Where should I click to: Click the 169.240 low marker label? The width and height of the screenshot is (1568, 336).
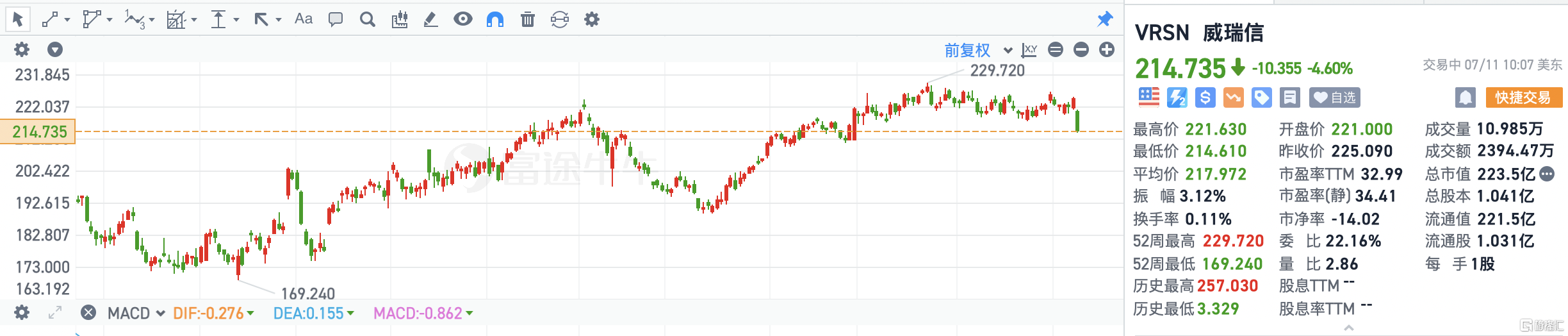pos(308,294)
